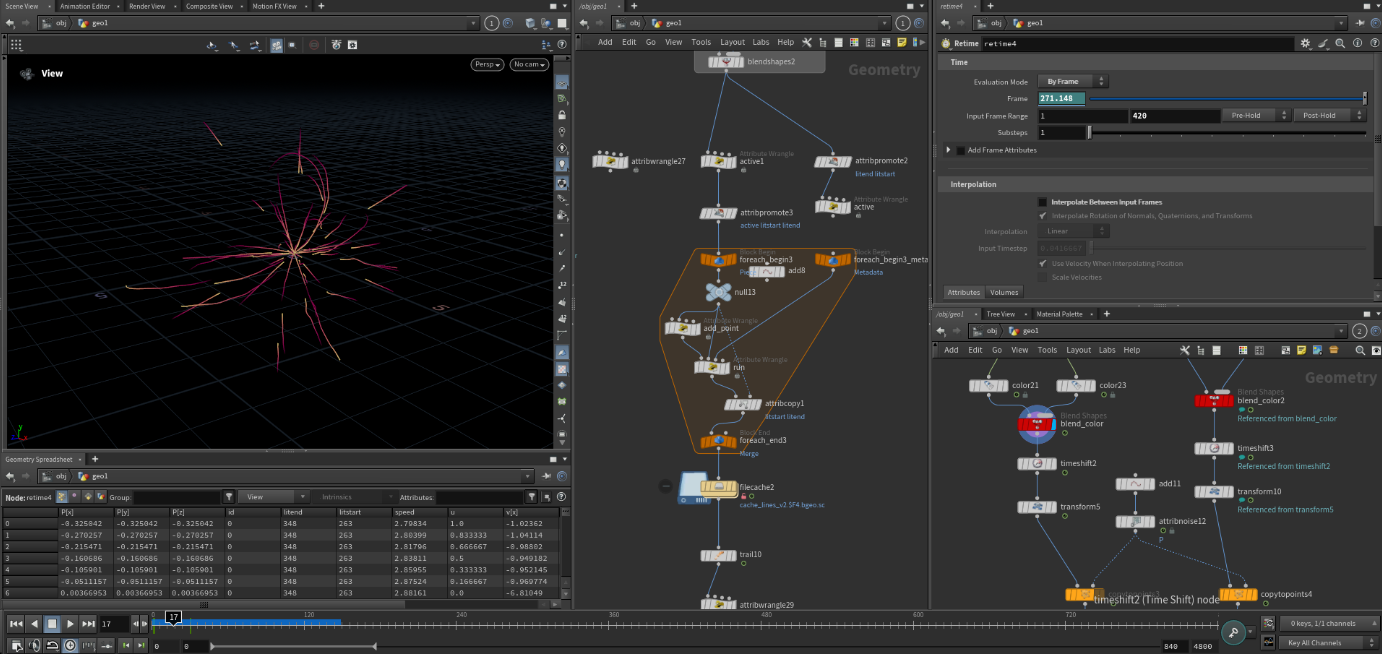
Task: Open the Persp viewport dropdown
Action: 486,64
